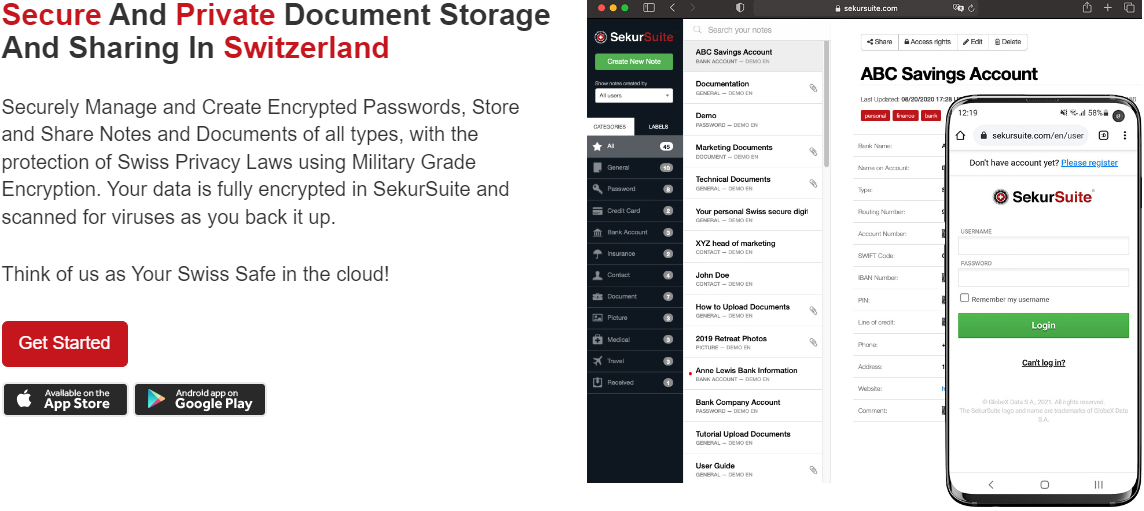
Task: Select the Picture category
Action: coord(634,318)
